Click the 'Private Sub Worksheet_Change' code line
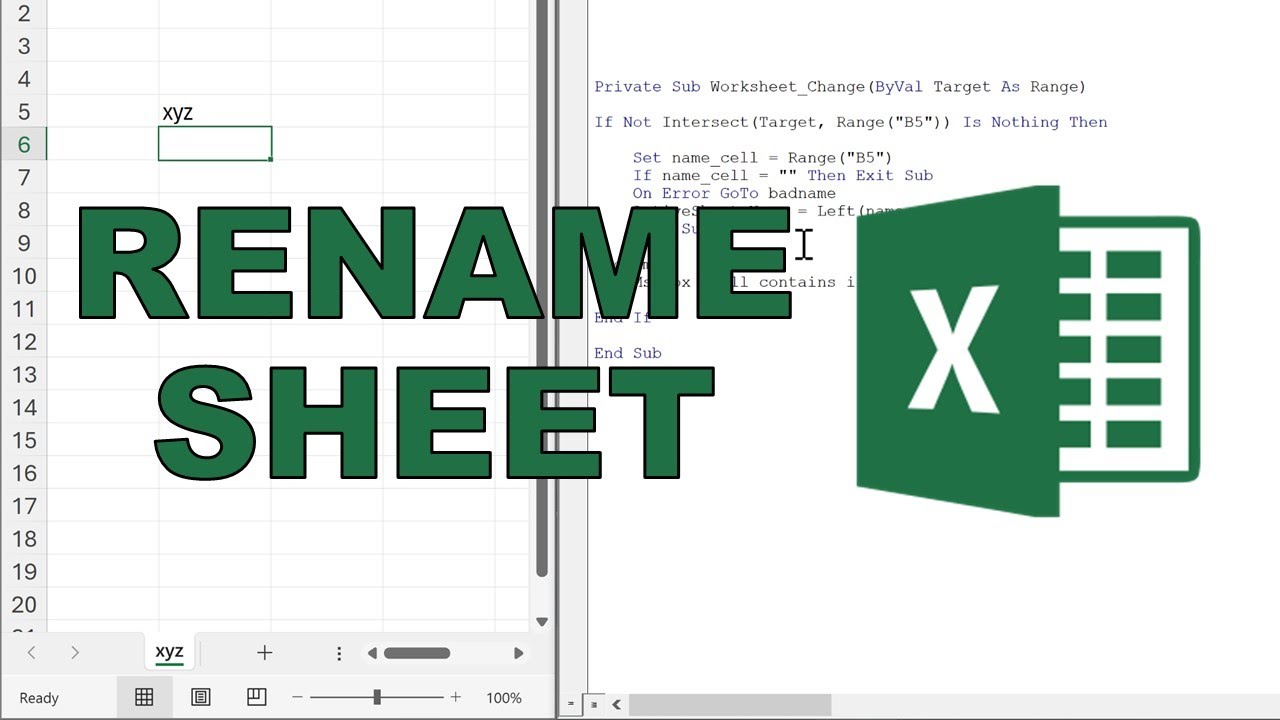 click(x=840, y=87)
